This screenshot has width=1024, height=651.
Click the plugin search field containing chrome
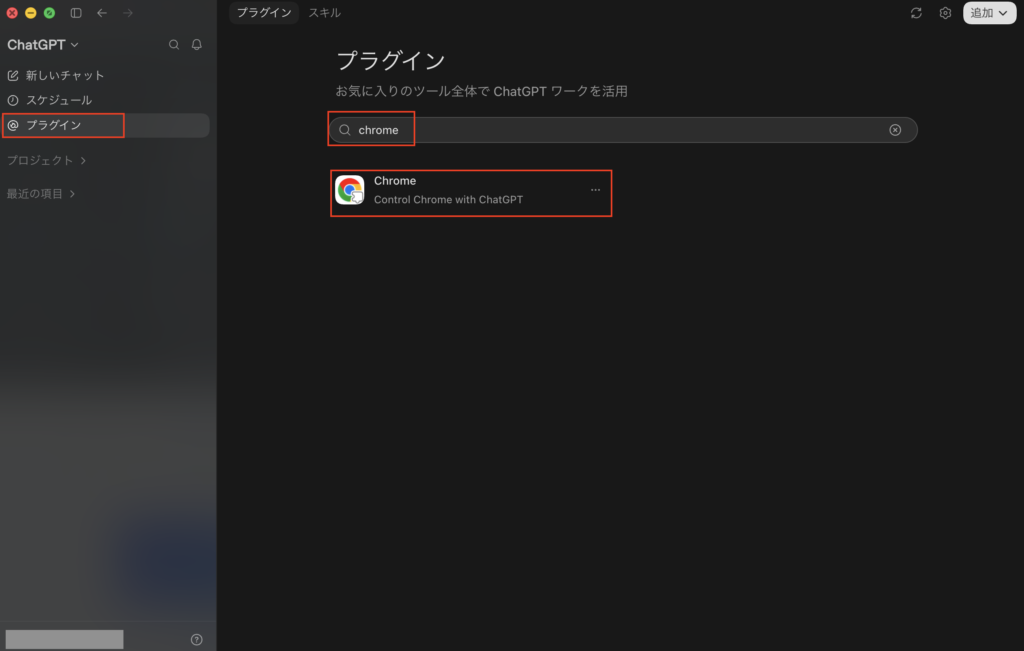623,130
